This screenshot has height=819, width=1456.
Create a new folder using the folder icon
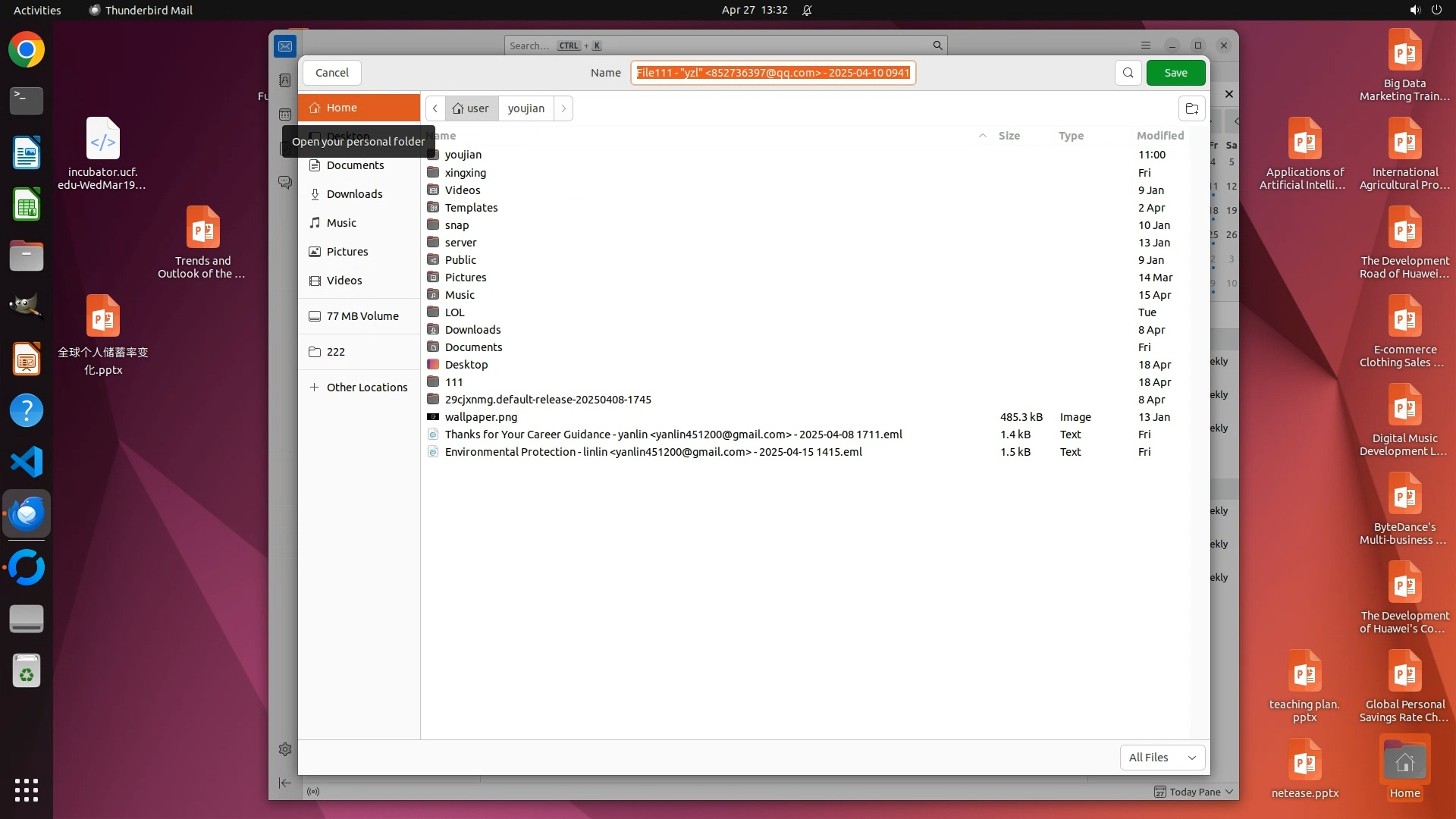click(1191, 108)
